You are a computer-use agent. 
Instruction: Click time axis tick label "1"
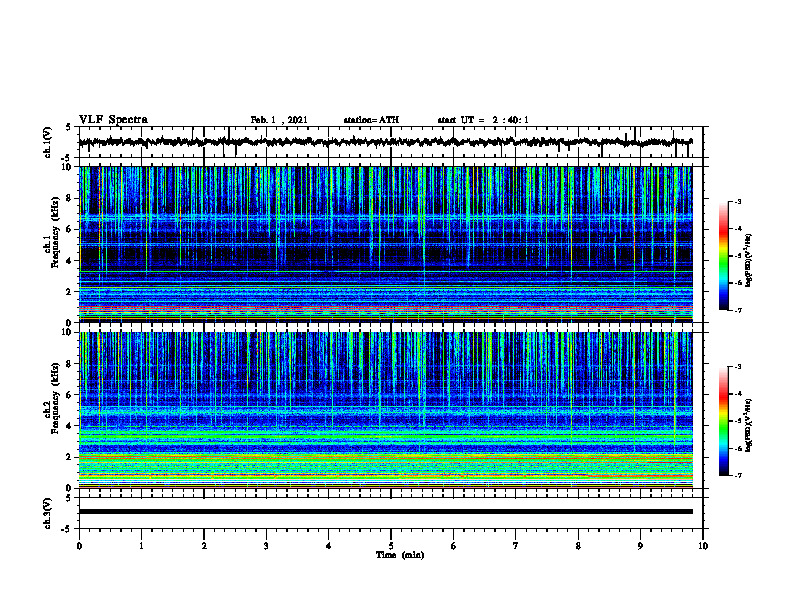[141, 546]
